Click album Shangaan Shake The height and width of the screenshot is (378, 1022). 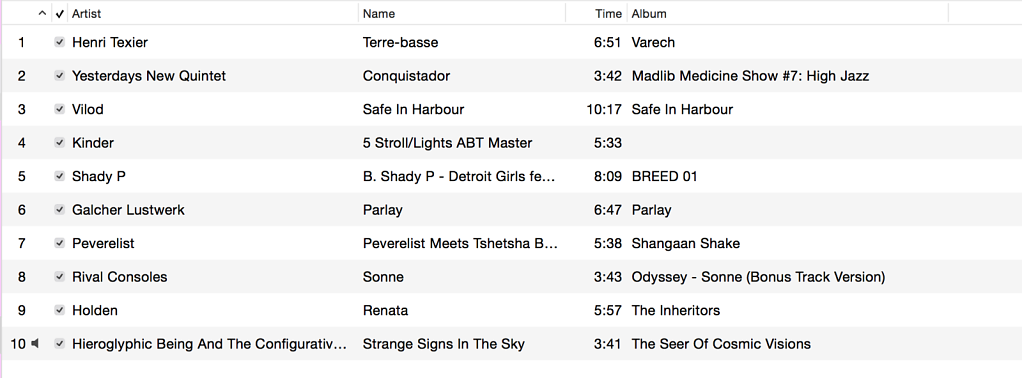[686, 243]
